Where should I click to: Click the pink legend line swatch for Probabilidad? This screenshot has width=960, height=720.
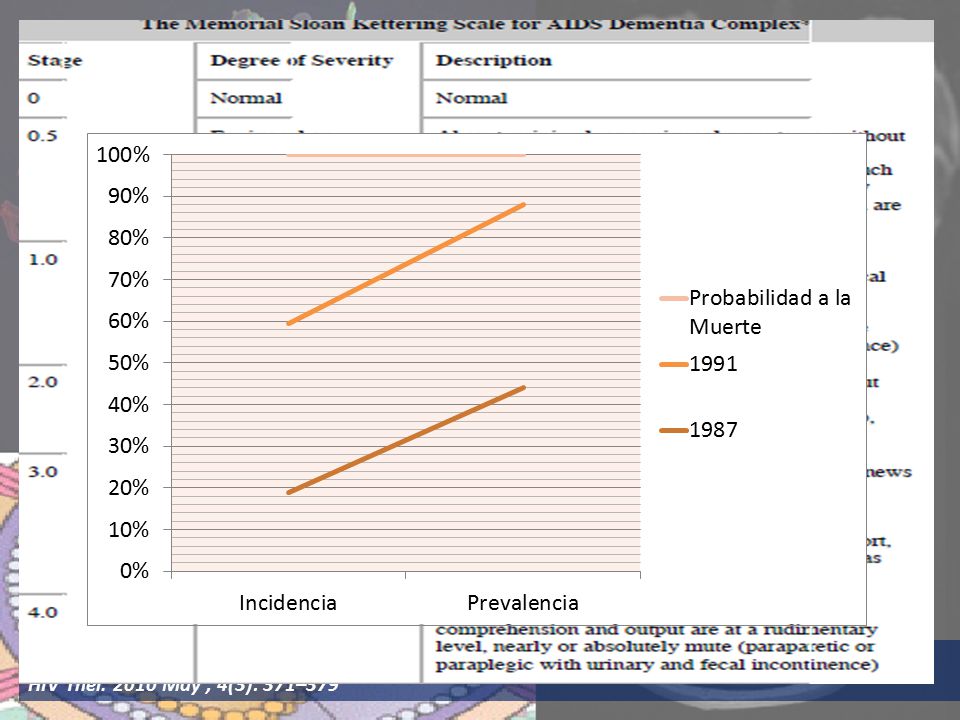(x=673, y=299)
